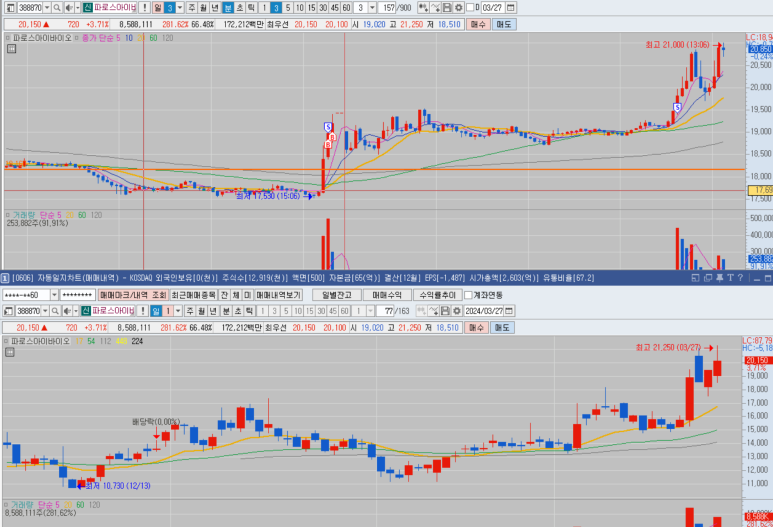
Task: Open help (?) in the 0606 window title bar
Action: point(740,278)
